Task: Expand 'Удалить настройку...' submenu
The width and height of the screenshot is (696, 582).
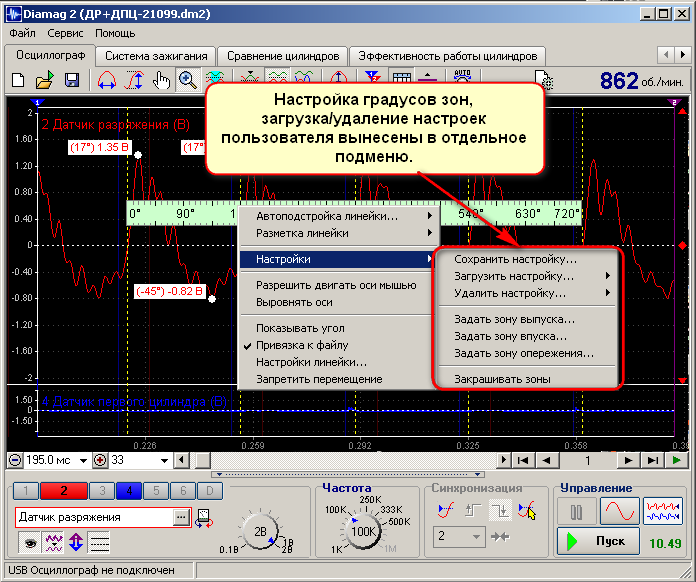Action: 527,293
